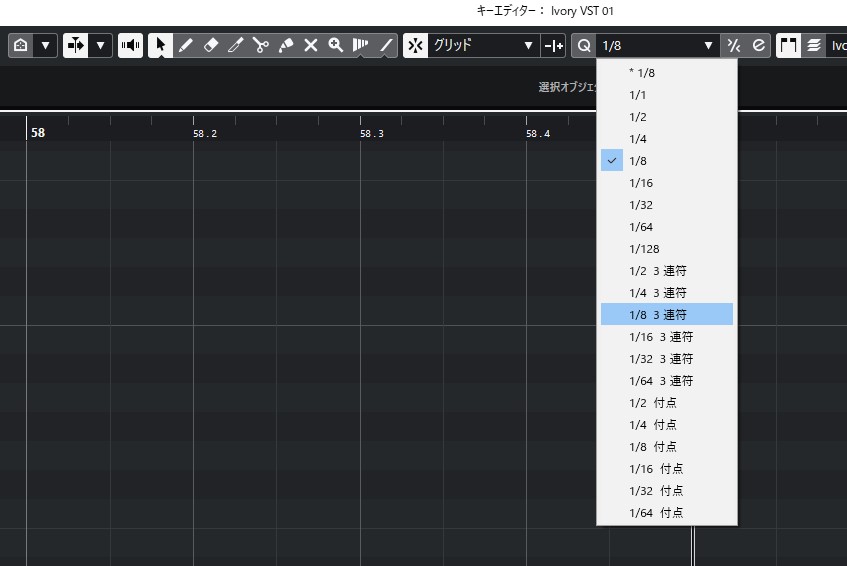The image size is (847, 566).
Task: Select the Trim tool
Action: (235, 45)
